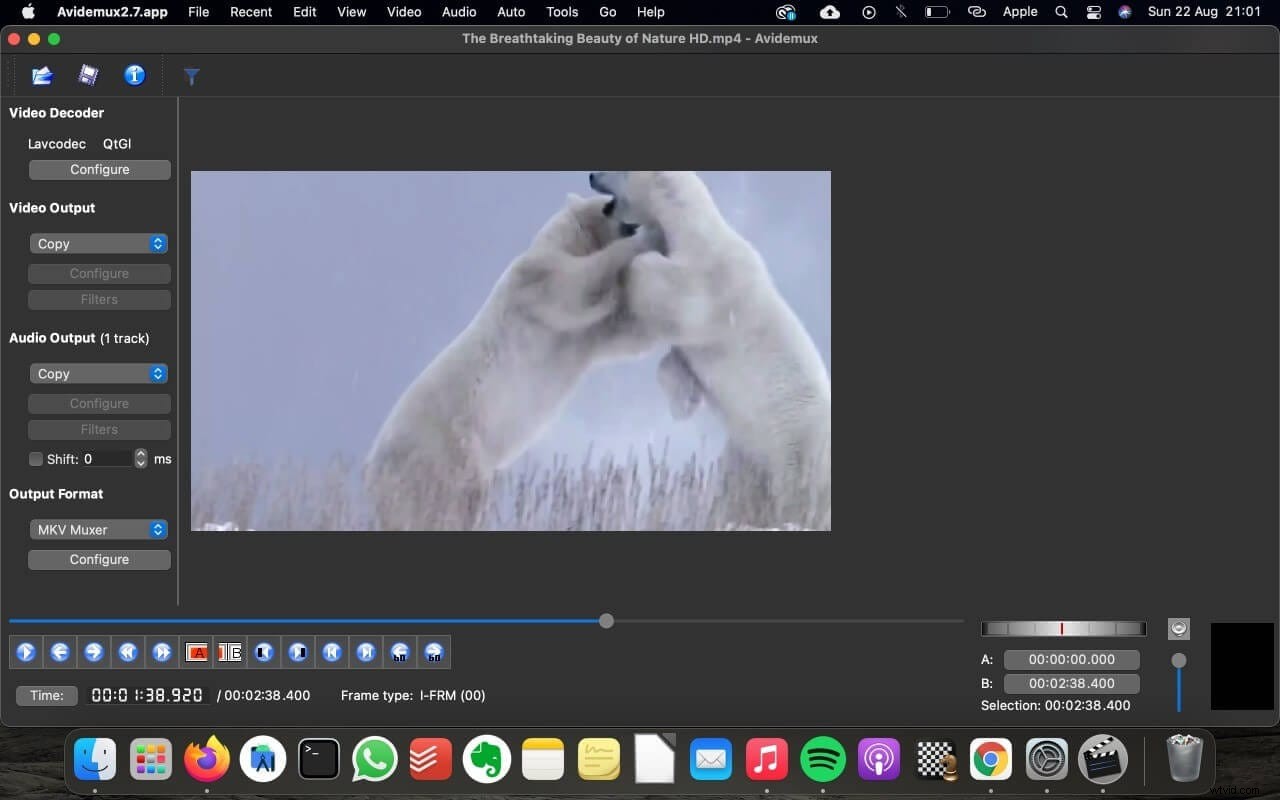Open the Audio Output codec dropdown
Screen dimensions: 1280x800
98,373
